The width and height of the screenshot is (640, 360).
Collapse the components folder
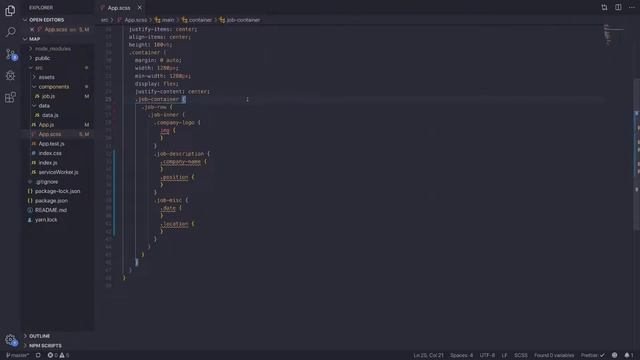pyautogui.click(x=53, y=87)
